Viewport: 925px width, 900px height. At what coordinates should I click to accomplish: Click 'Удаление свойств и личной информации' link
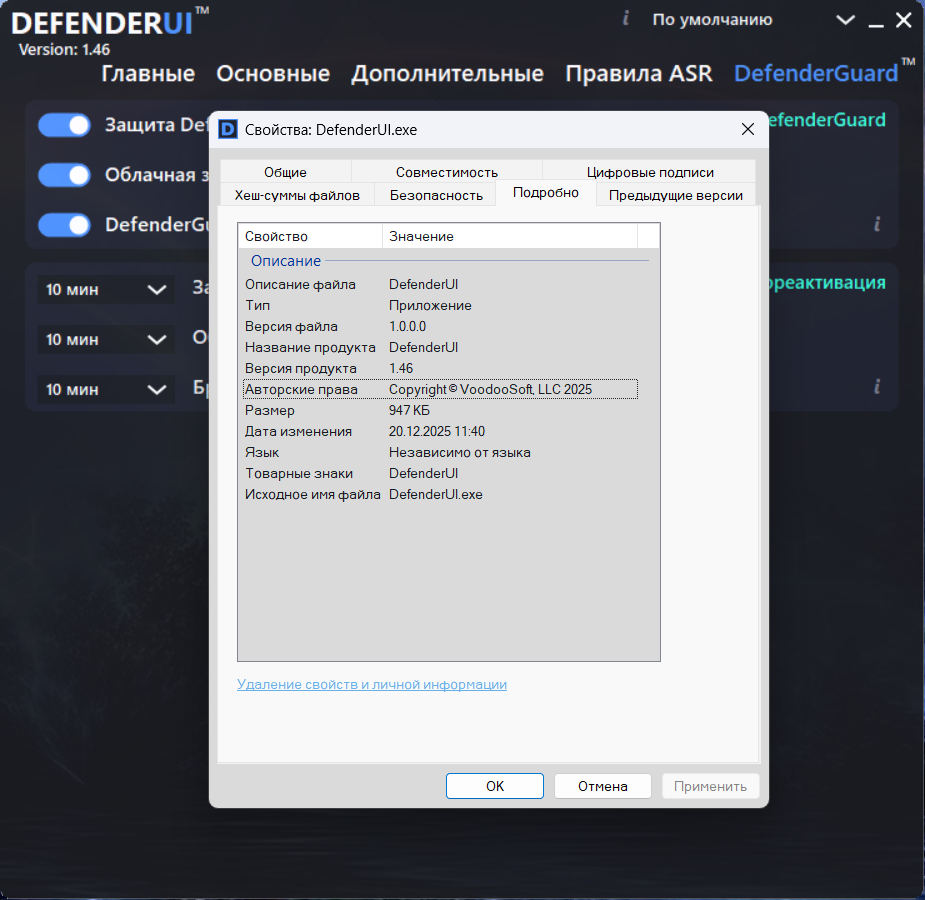coord(372,684)
